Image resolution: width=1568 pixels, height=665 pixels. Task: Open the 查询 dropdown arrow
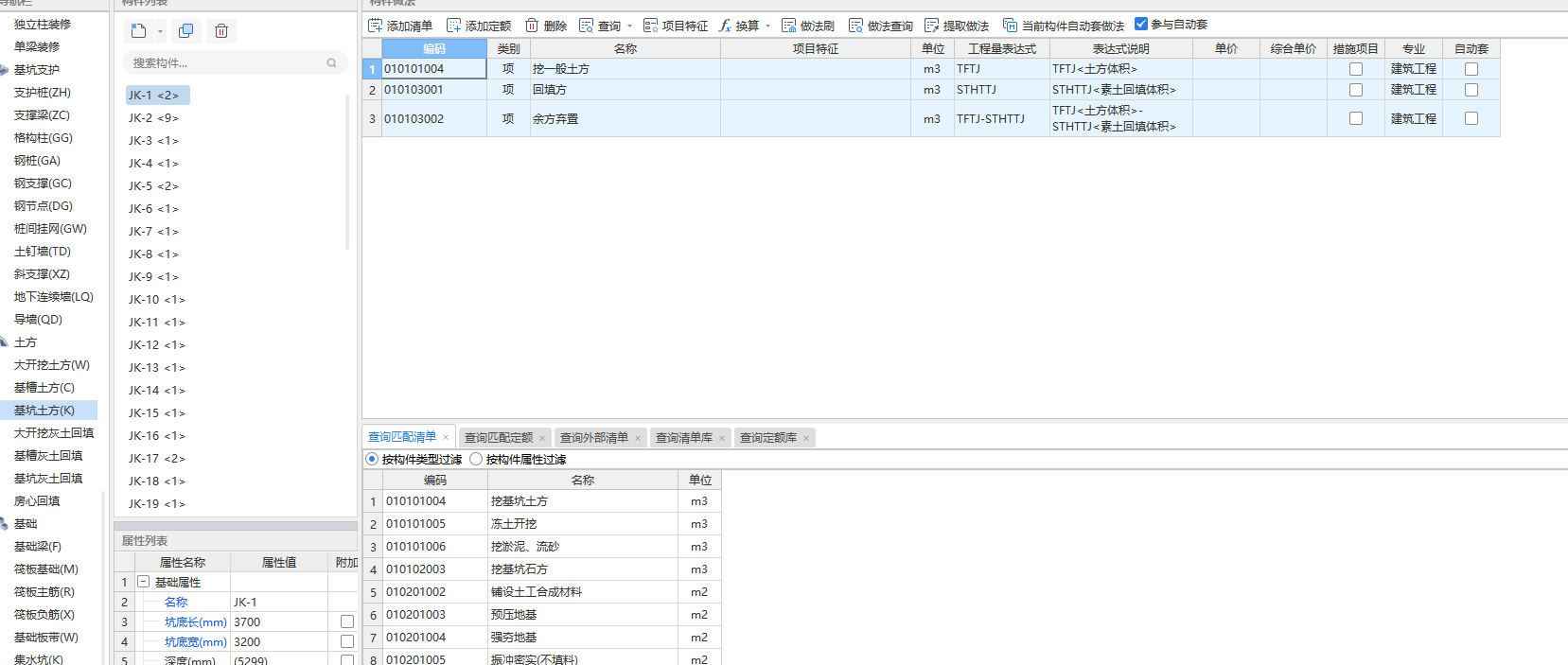(629, 26)
